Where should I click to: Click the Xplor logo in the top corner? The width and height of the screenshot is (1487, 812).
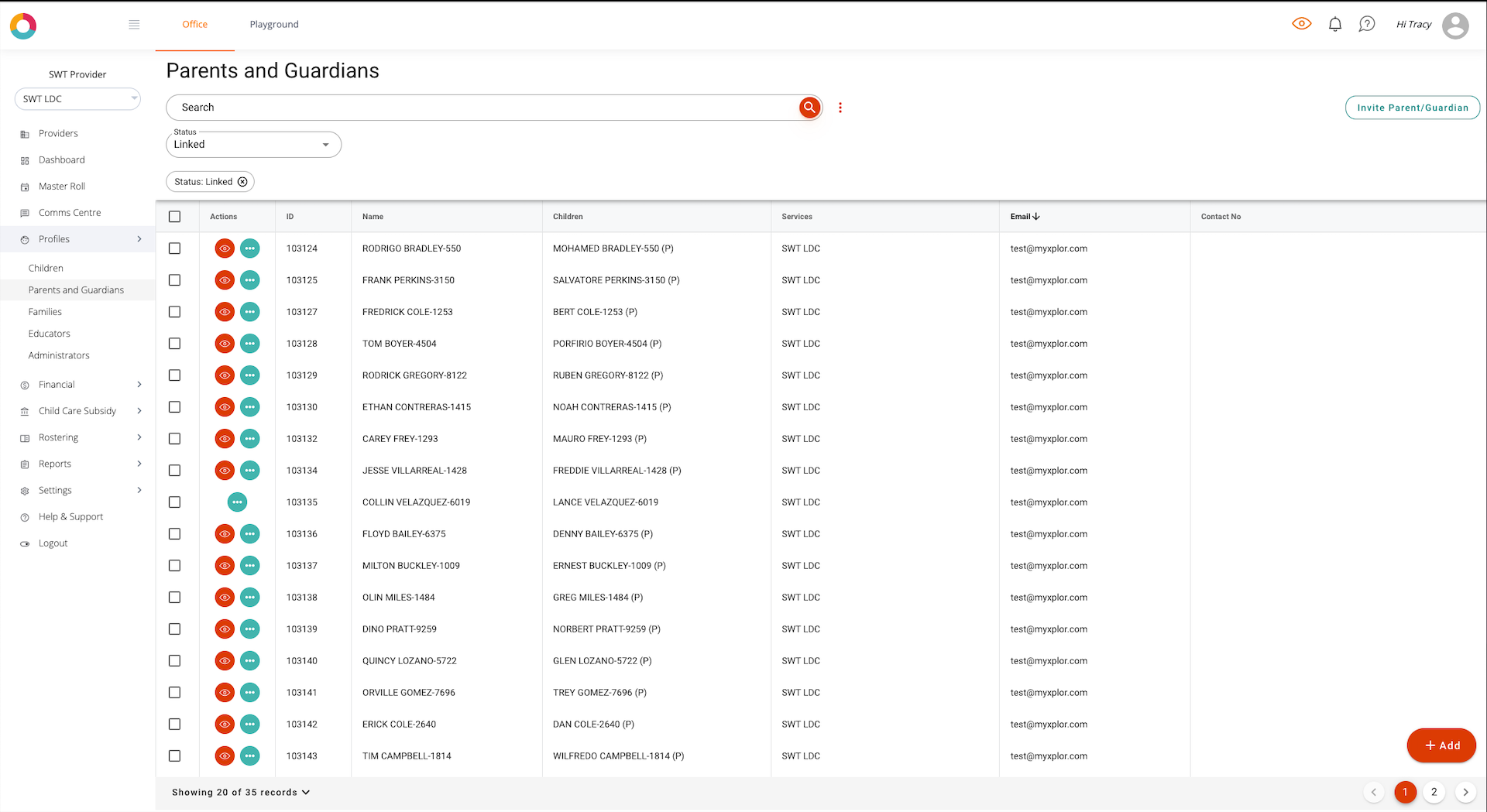23,26
